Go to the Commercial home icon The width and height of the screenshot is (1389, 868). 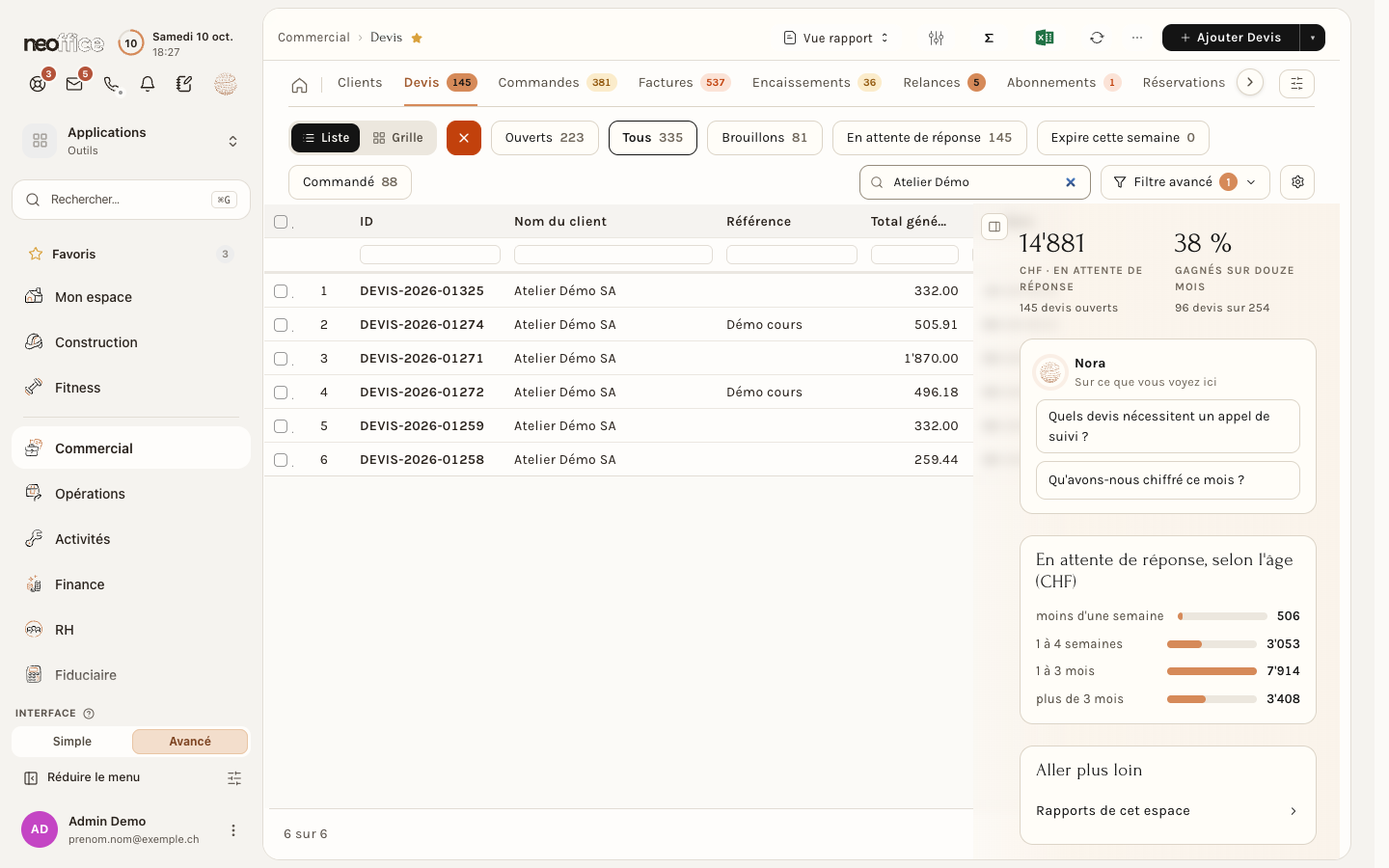300,85
